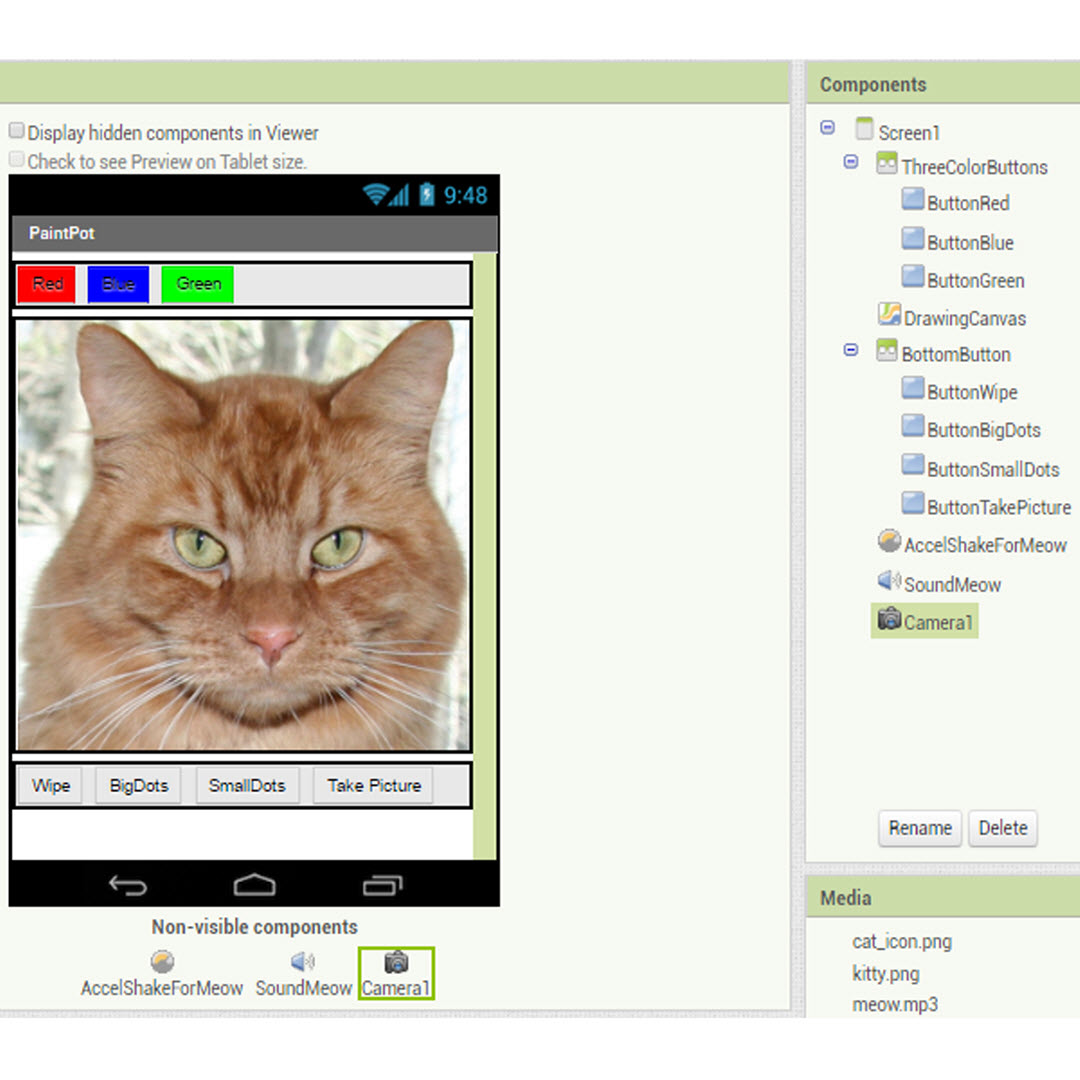Collapse the BottomButton tree node

851,350
